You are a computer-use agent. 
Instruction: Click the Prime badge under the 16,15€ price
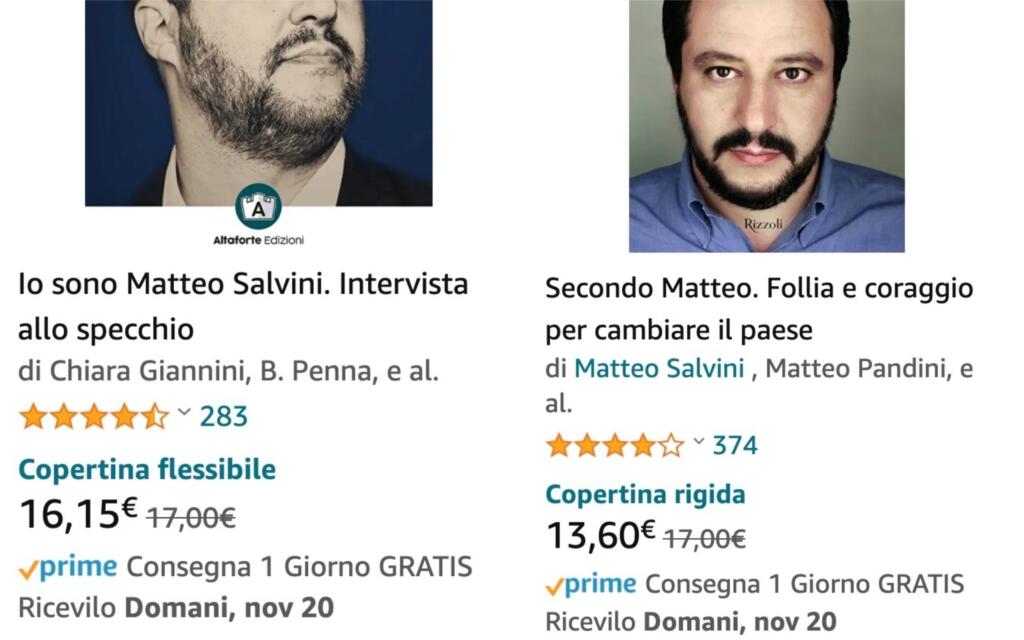coord(68,568)
